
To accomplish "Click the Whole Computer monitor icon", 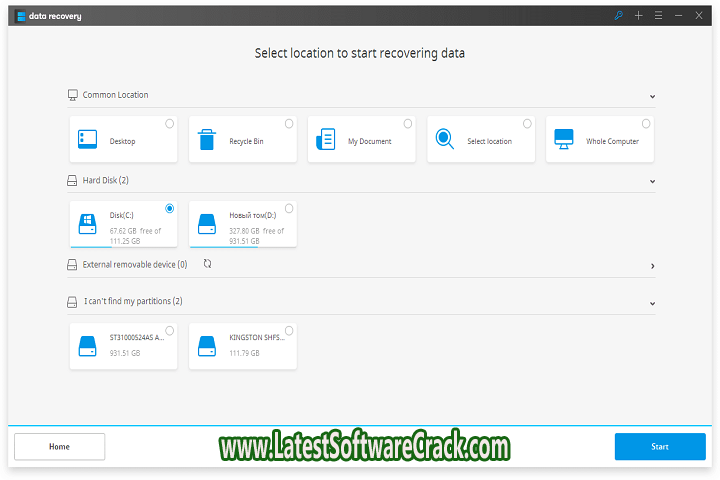I will 564,140.
